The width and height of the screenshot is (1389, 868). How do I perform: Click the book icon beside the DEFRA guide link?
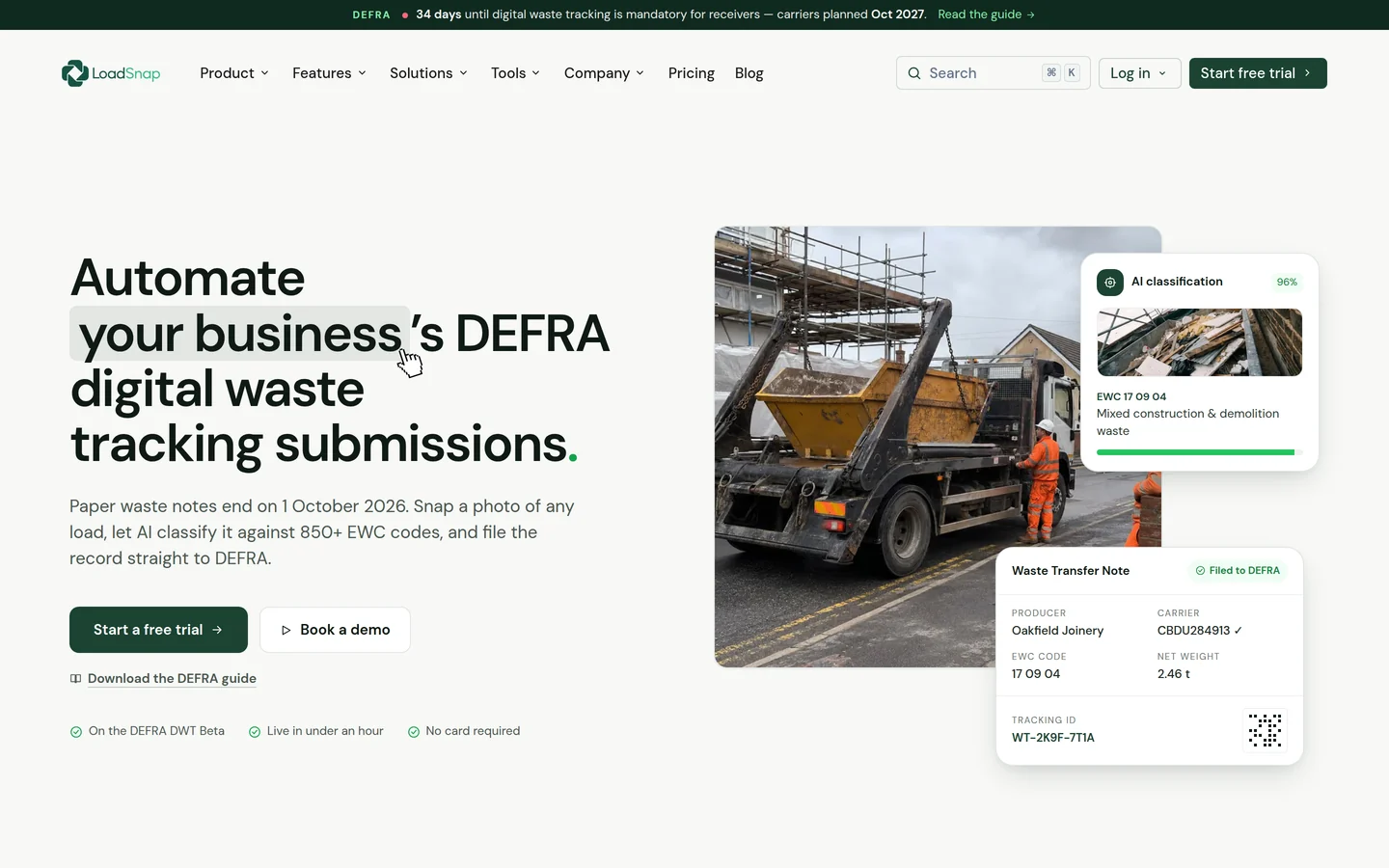75,679
